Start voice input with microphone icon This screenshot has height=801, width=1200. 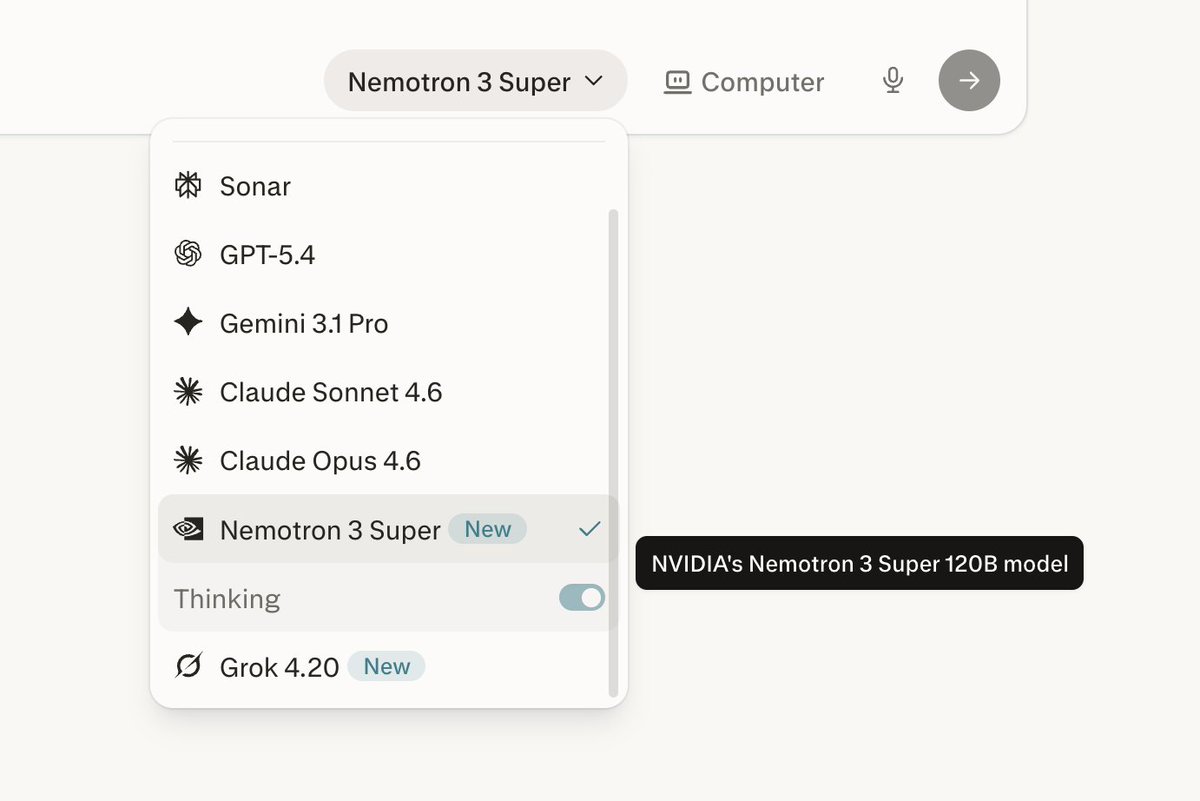(x=893, y=81)
